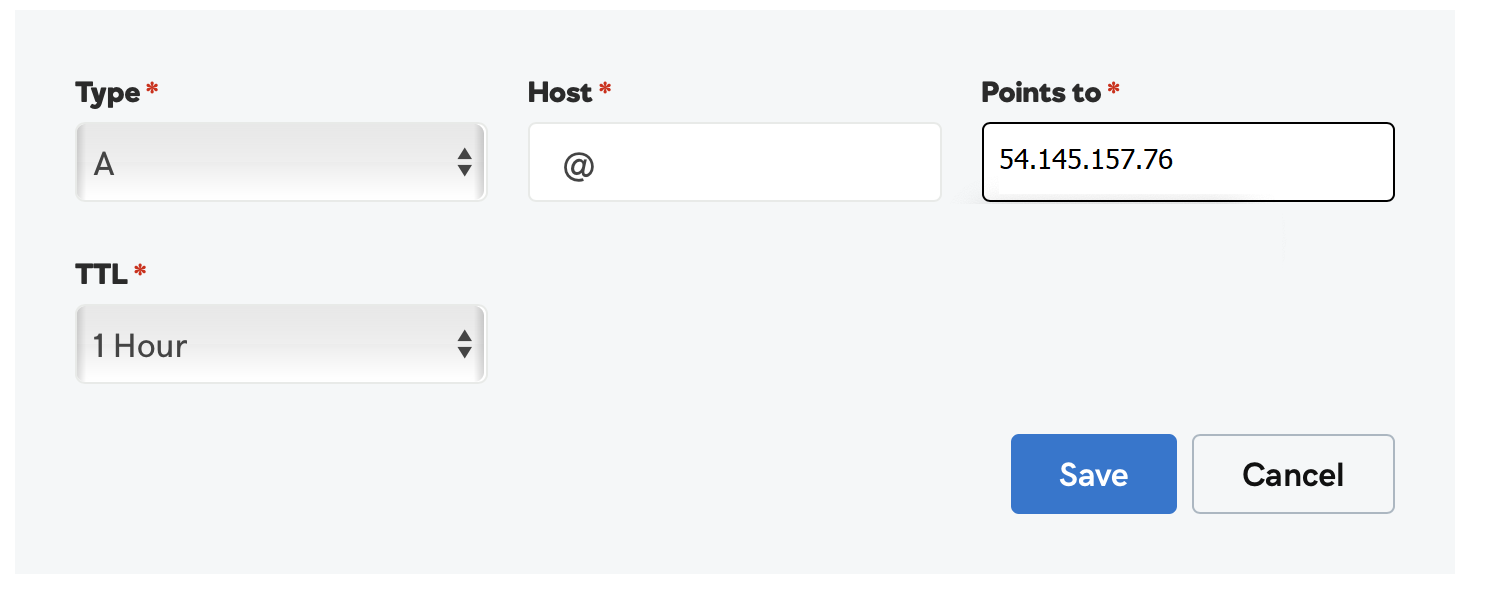Click the TTL field label
Viewport: 1496px width, 594px height.
point(101,274)
